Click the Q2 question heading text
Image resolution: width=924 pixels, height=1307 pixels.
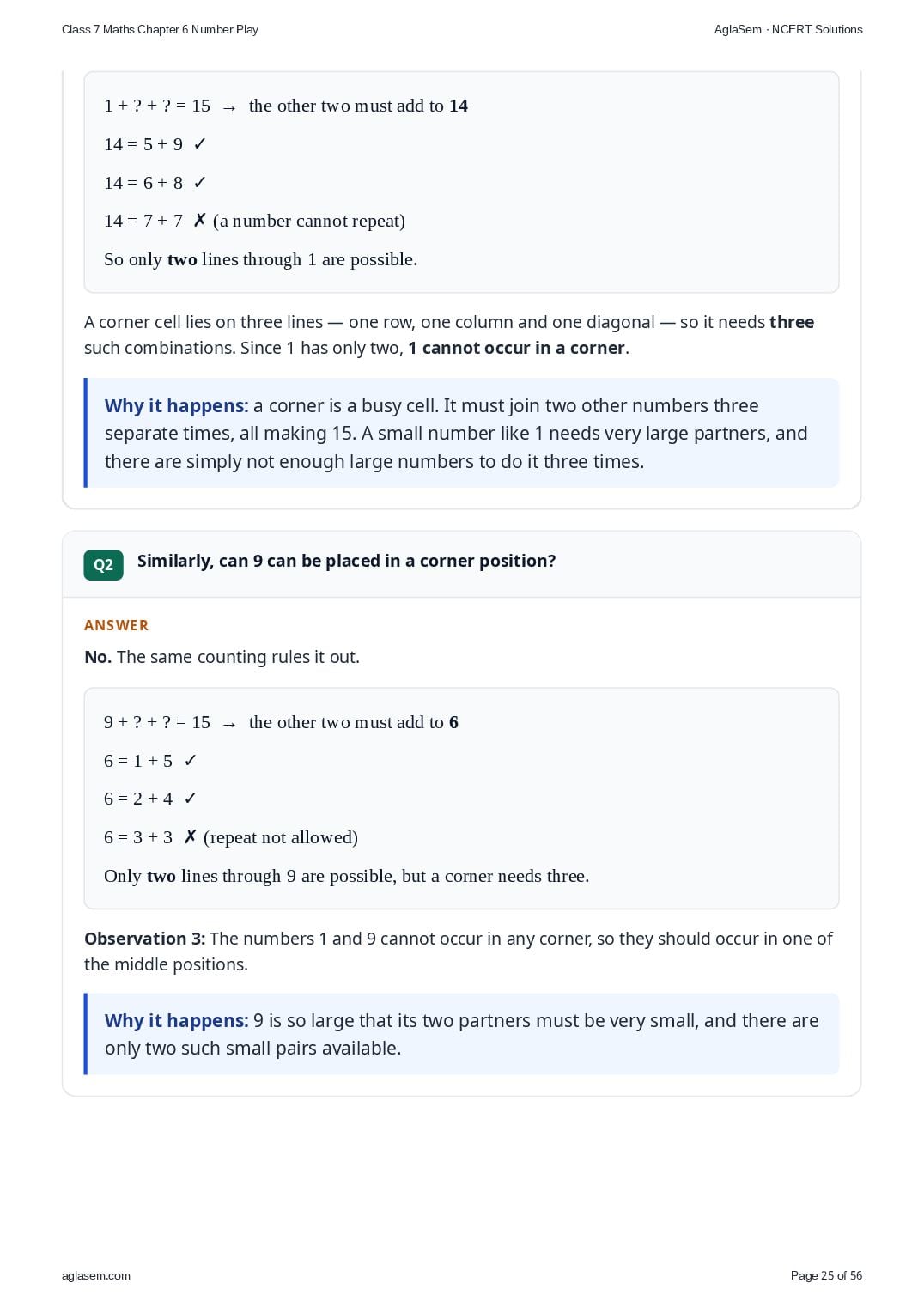point(346,561)
